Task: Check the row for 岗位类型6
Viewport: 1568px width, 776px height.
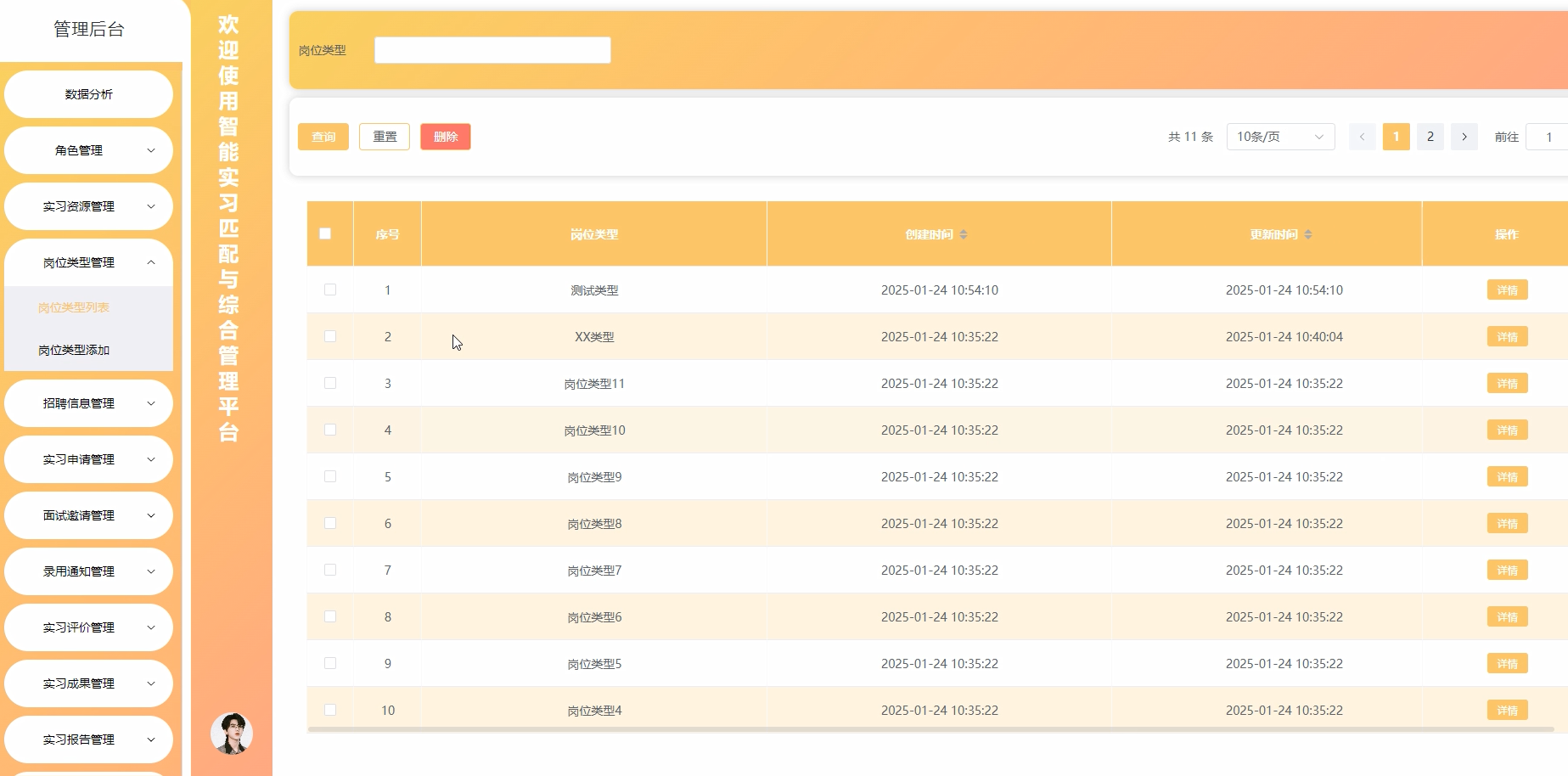Action: (330, 616)
